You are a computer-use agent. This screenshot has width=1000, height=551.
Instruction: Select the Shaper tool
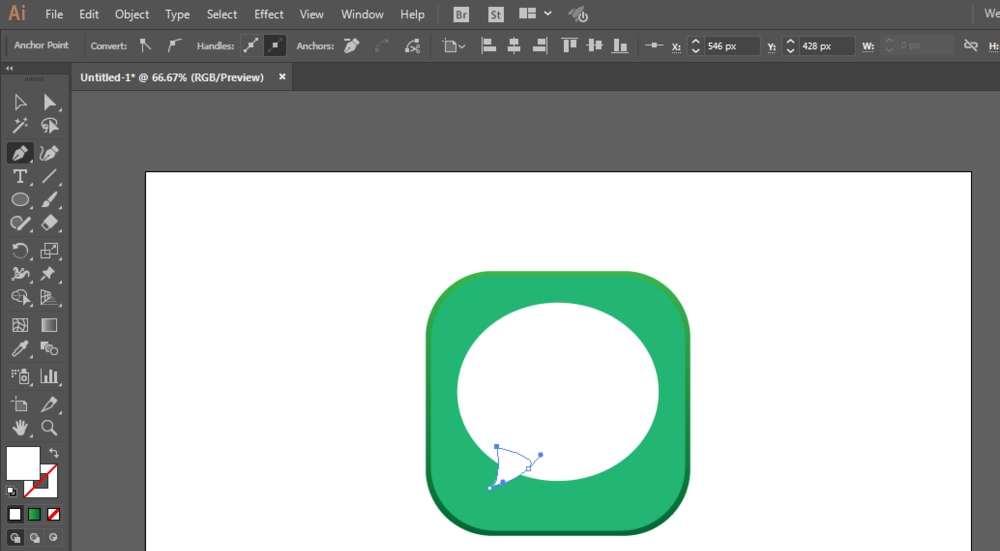tap(20, 223)
